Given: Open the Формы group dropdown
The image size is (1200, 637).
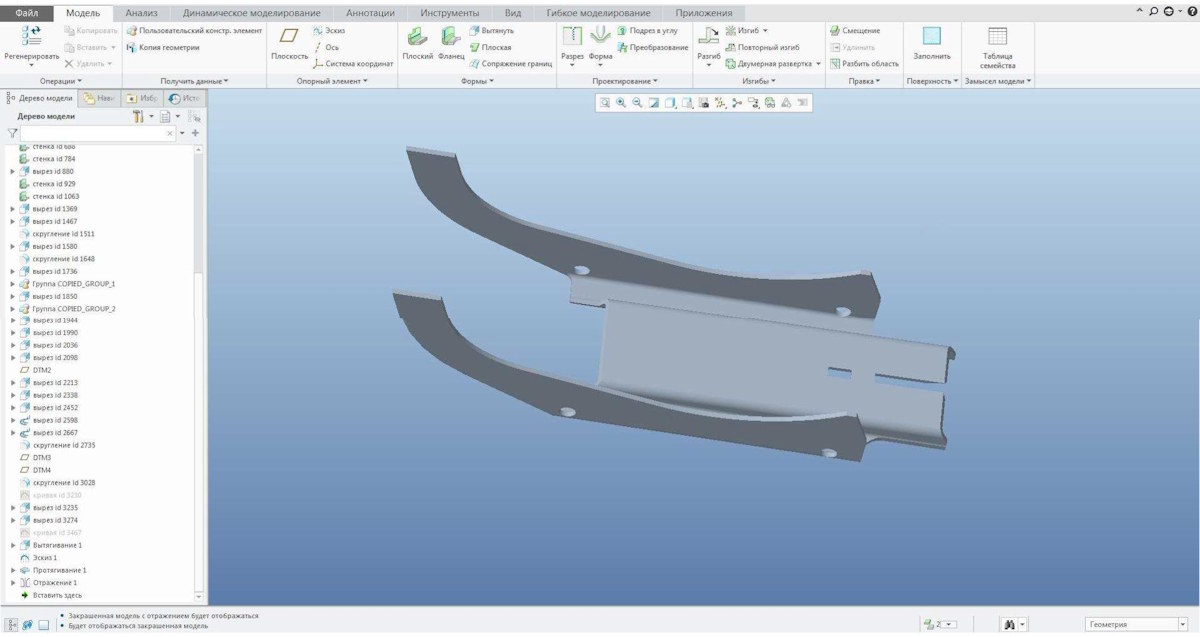Looking at the screenshot, I should 477,81.
